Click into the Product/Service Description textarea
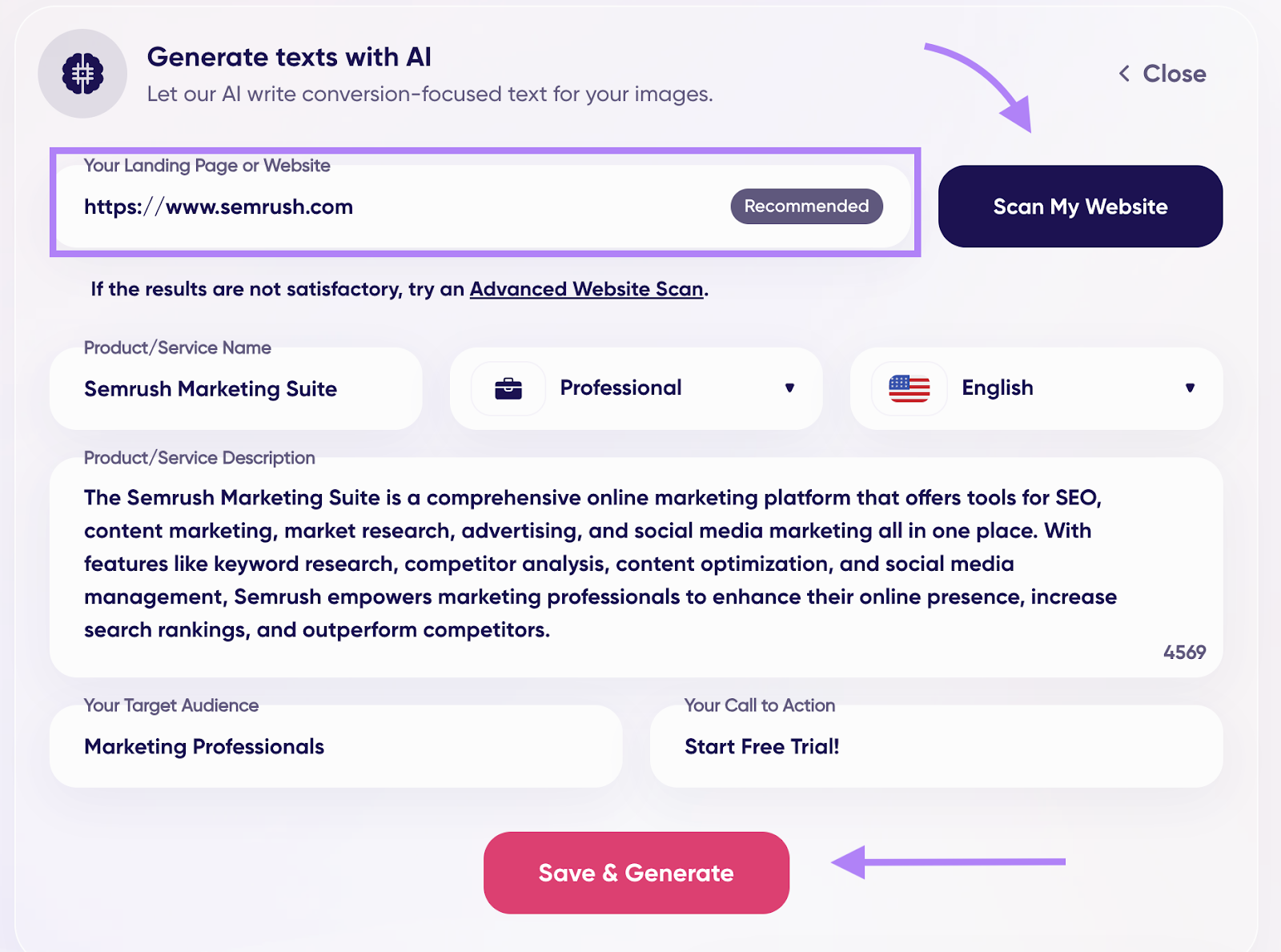This screenshot has height=952, width=1281. pyautogui.click(x=636, y=568)
